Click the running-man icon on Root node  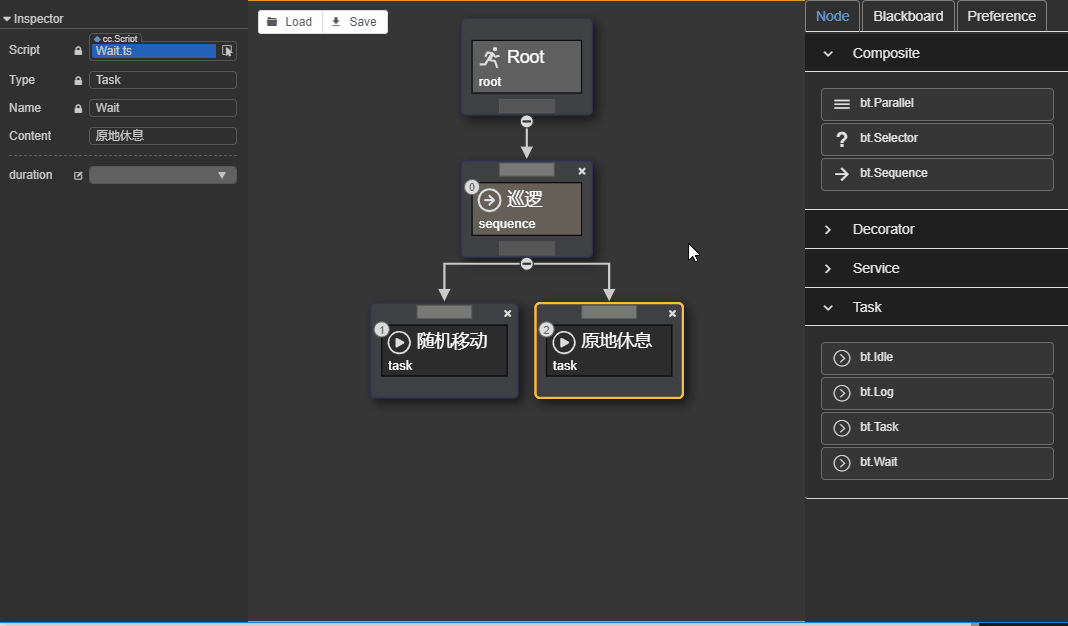489,57
